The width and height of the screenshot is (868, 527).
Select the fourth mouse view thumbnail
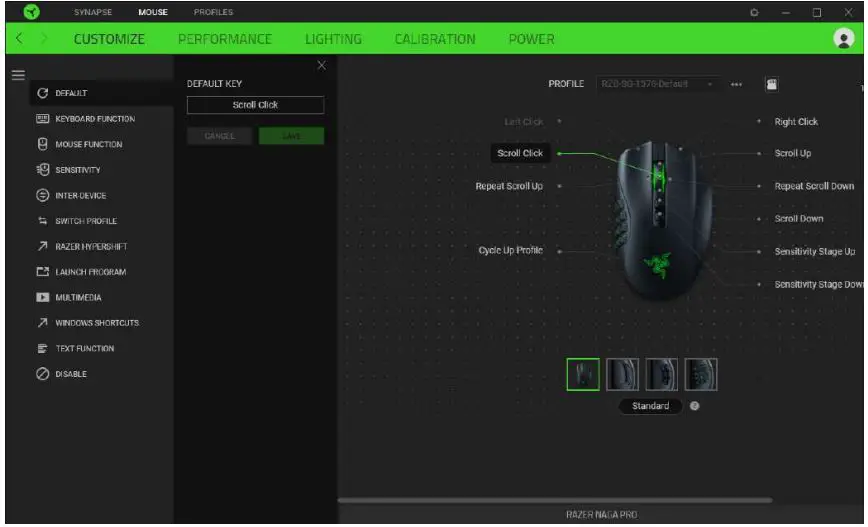pos(700,375)
